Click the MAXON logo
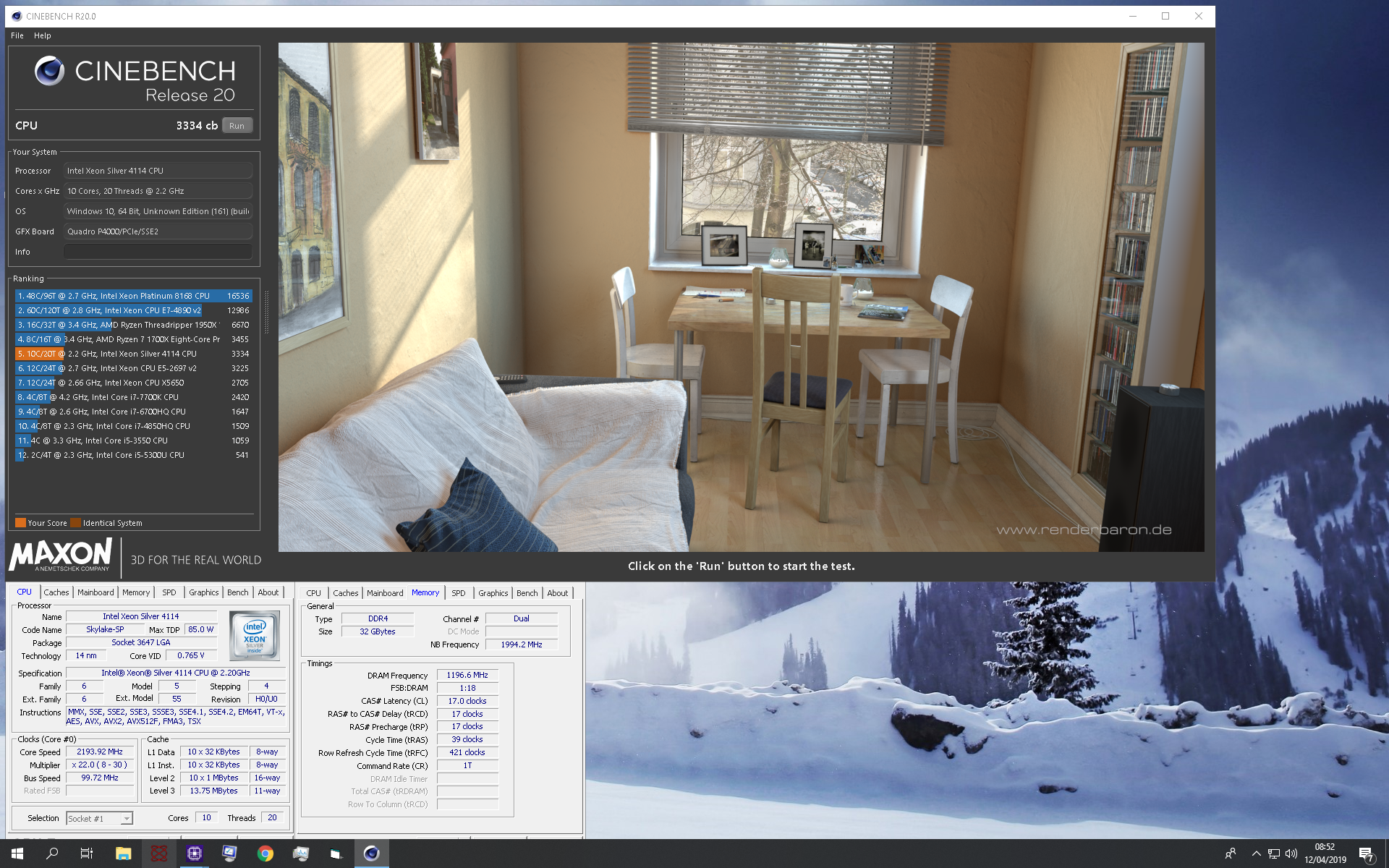Screen dimensions: 1389x868 point(60,556)
